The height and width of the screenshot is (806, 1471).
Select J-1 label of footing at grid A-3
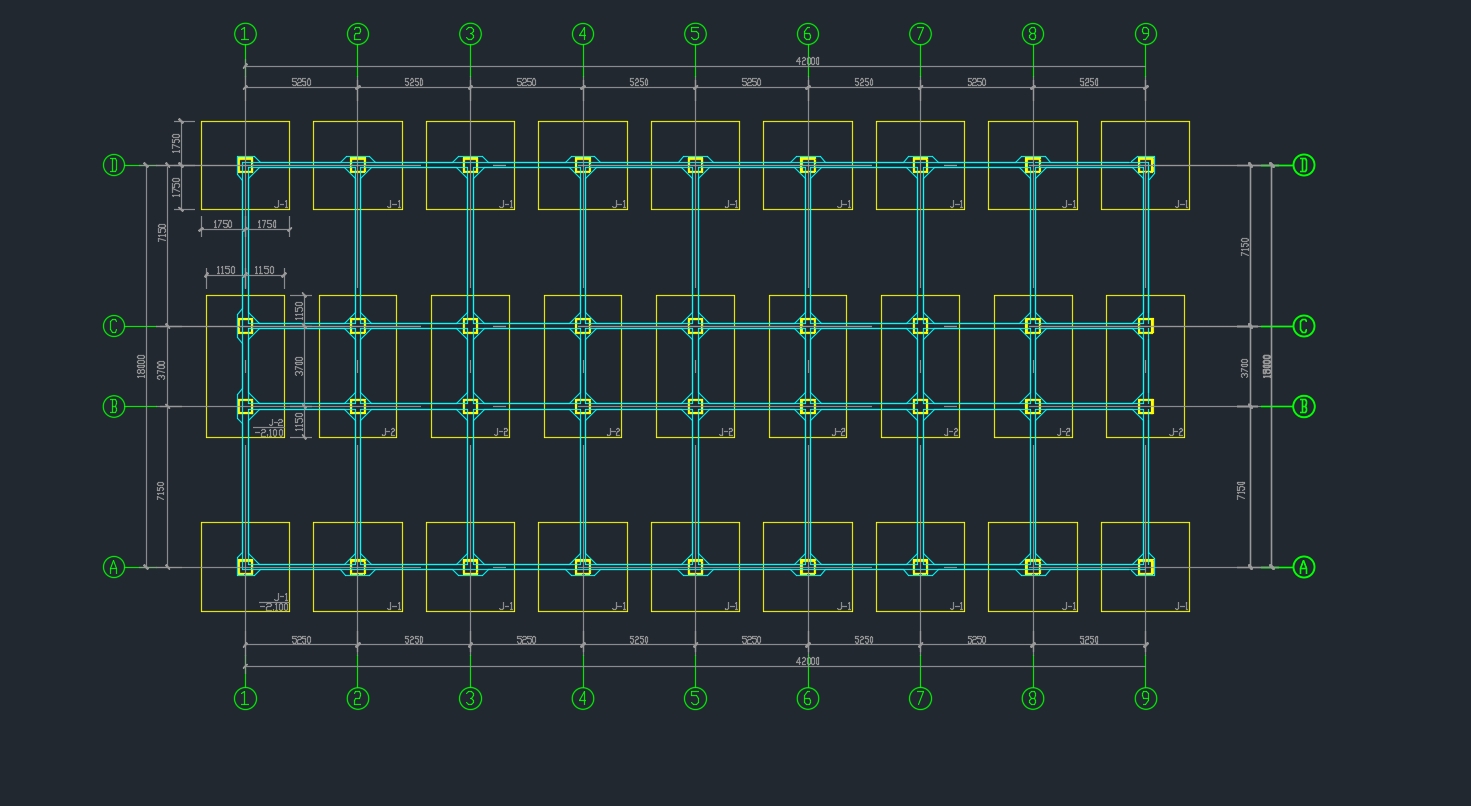[x=506, y=606]
